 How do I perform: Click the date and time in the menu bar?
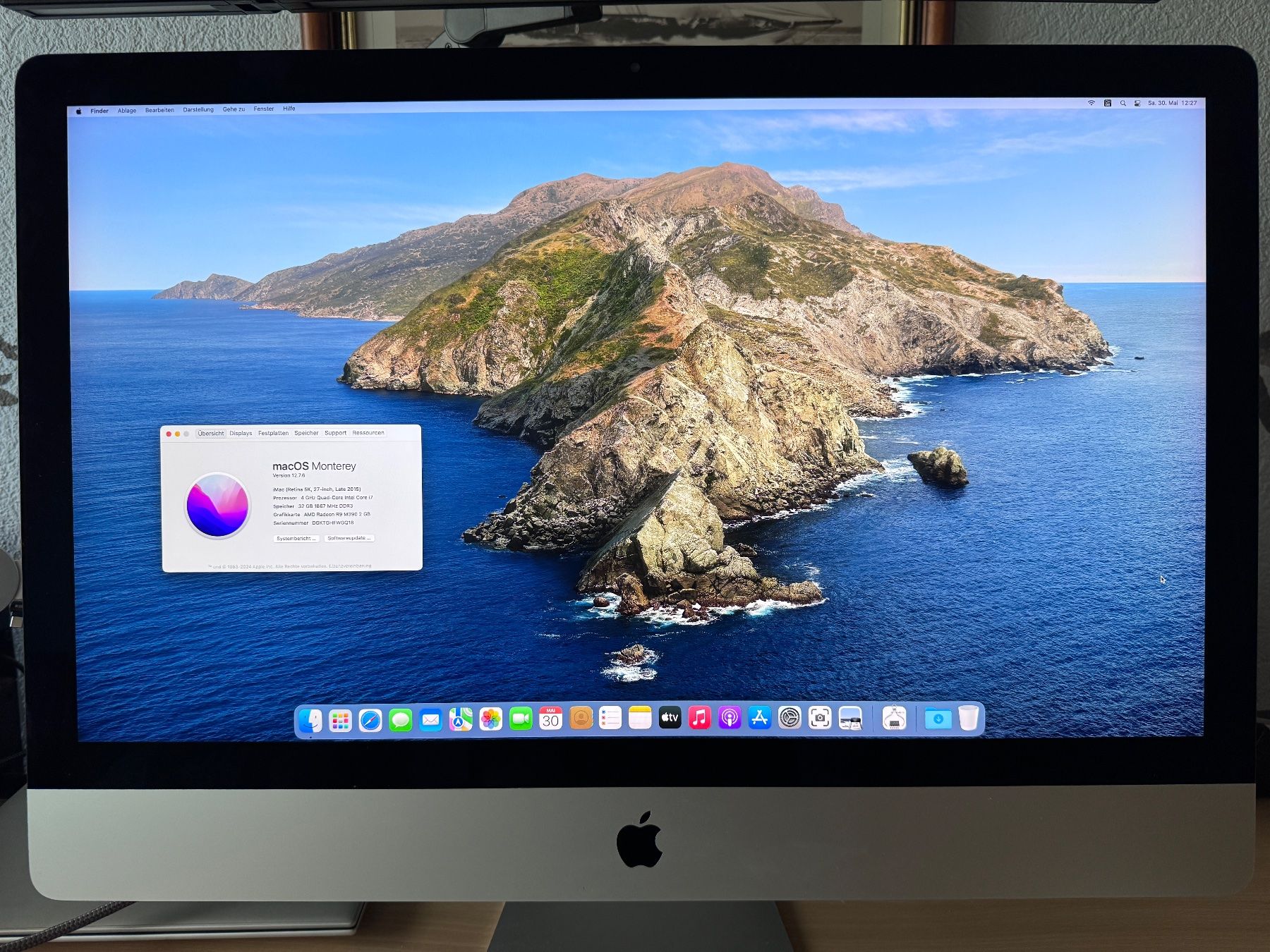tap(1173, 103)
